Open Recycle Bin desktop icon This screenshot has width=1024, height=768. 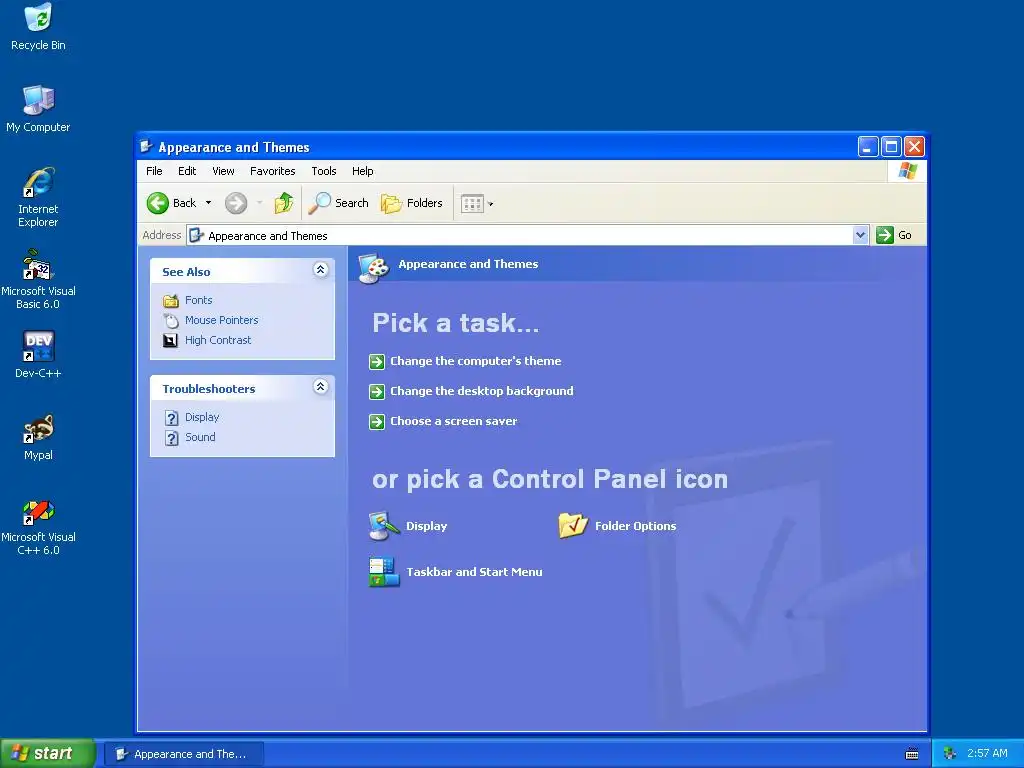coord(38,27)
